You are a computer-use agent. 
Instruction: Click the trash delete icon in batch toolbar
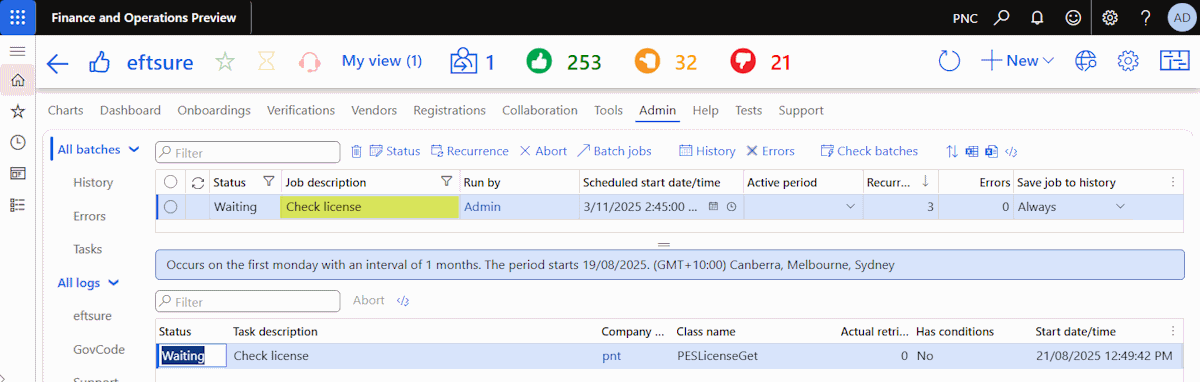356,151
